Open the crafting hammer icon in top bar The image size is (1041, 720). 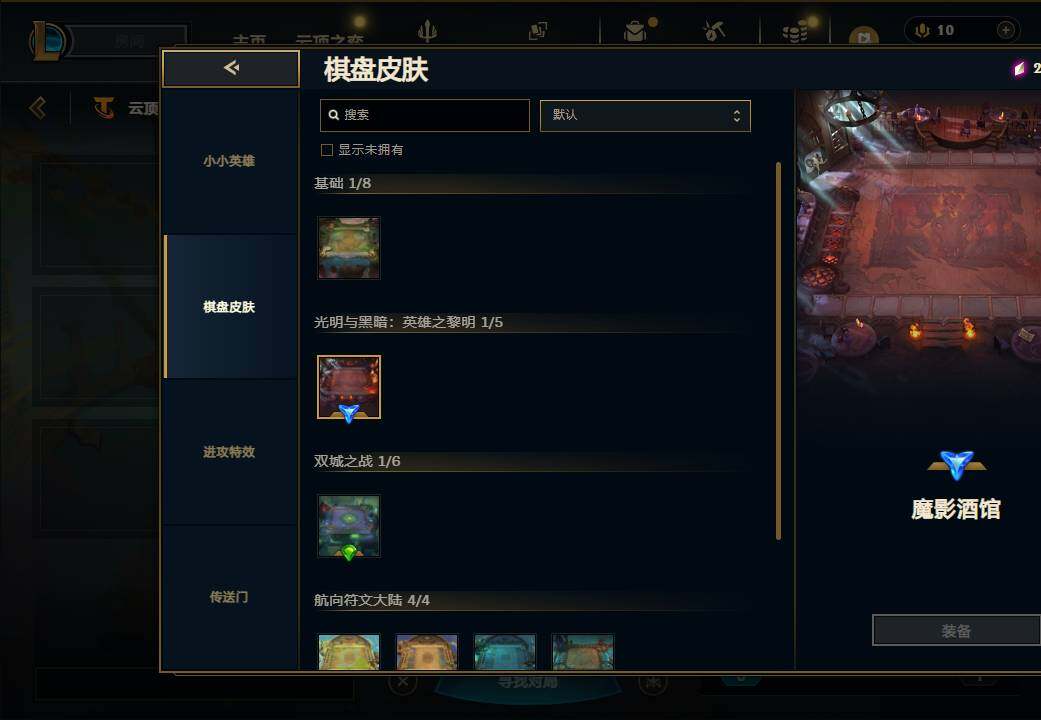[714, 31]
